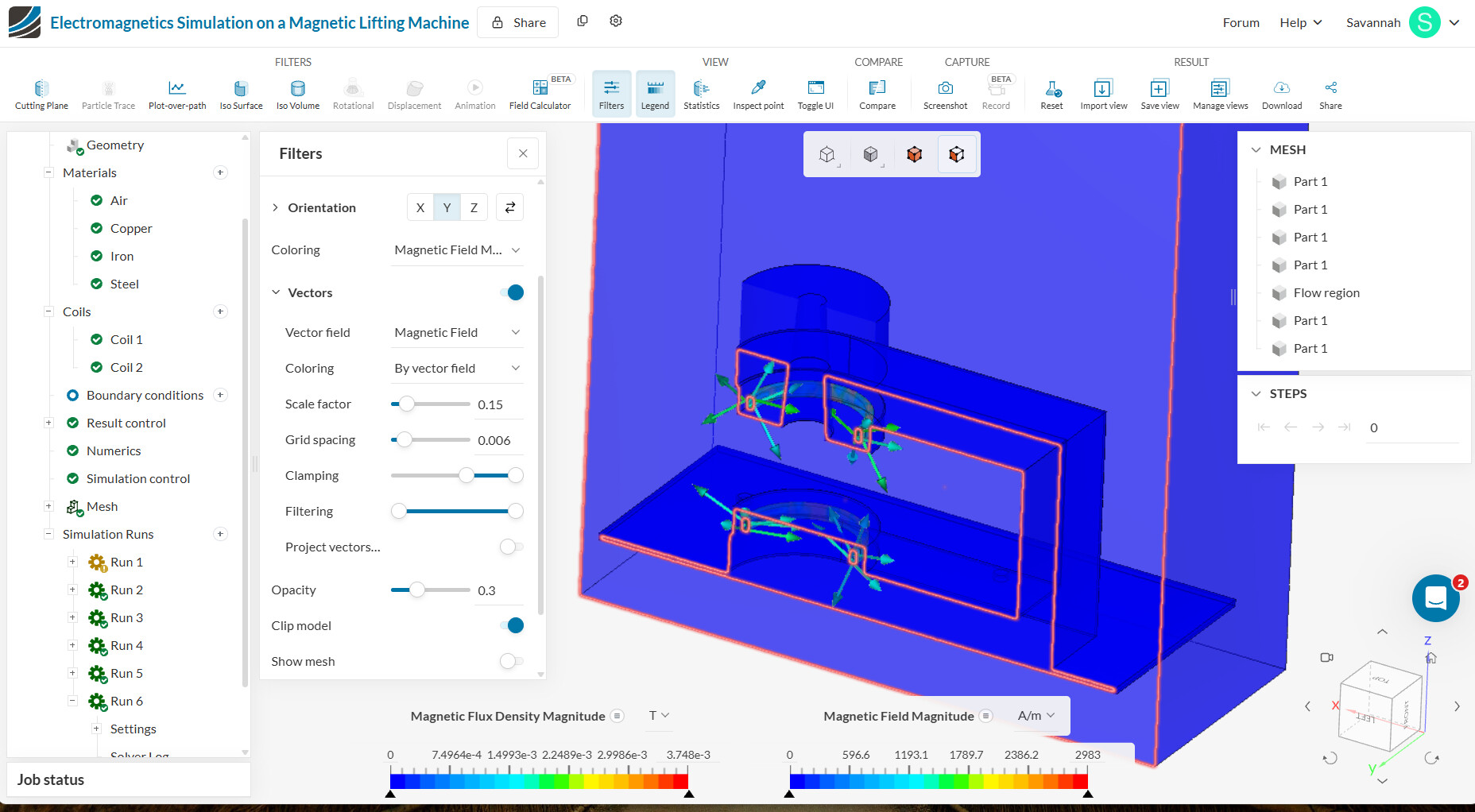Toggle the Vectors switch off
The width and height of the screenshot is (1475, 812).
pyautogui.click(x=512, y=292)
